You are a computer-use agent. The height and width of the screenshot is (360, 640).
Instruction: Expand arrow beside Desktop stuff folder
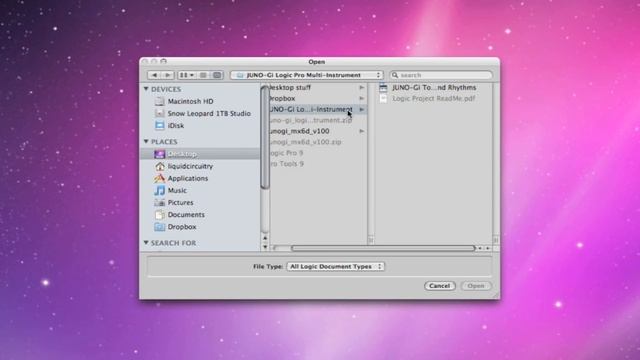pos(362,87)
